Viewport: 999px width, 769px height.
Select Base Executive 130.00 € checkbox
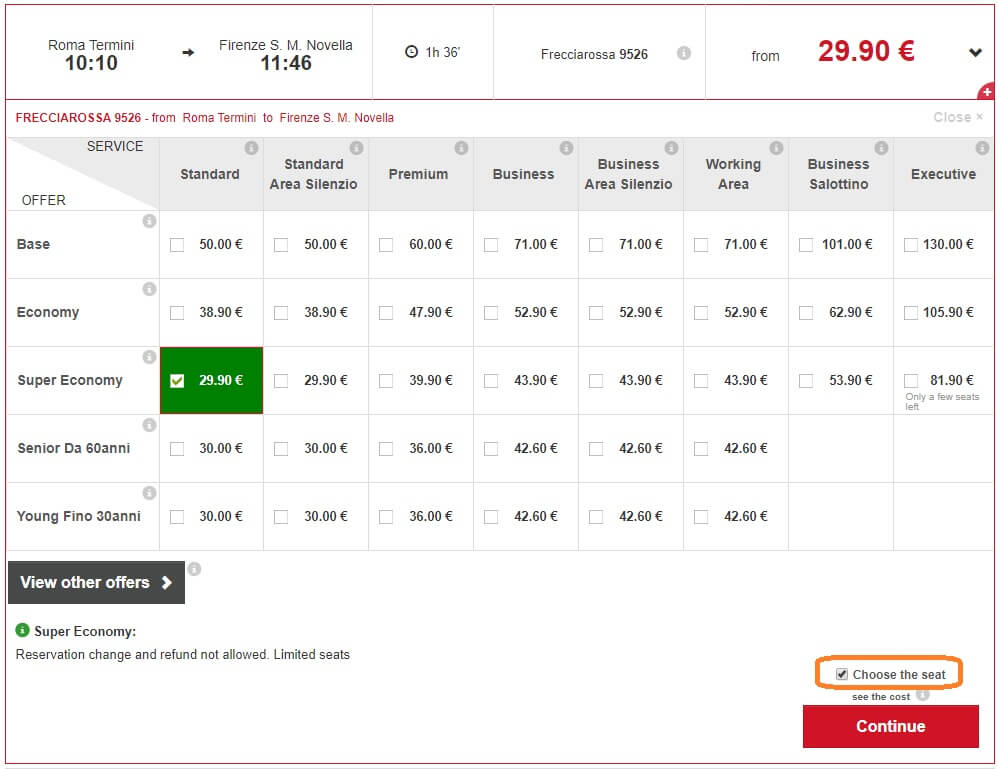point(911,245)
